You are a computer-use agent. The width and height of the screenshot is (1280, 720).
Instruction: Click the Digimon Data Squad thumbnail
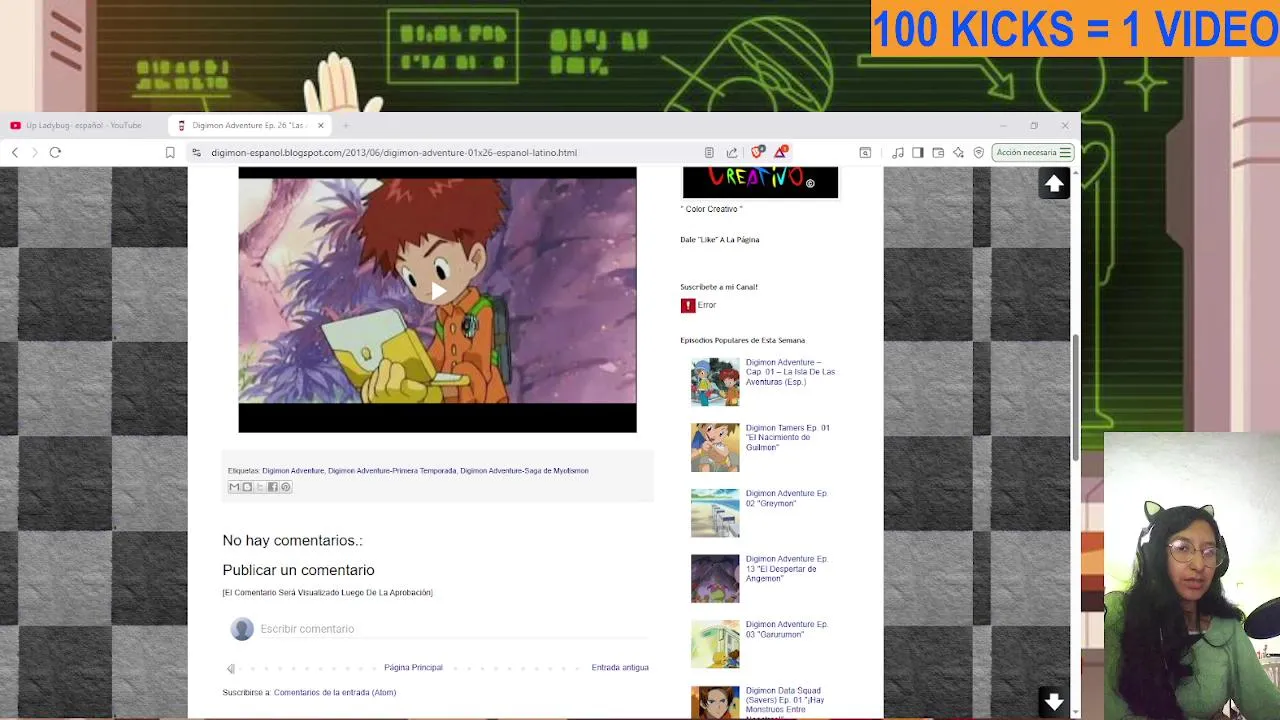[x=715, y=702]
